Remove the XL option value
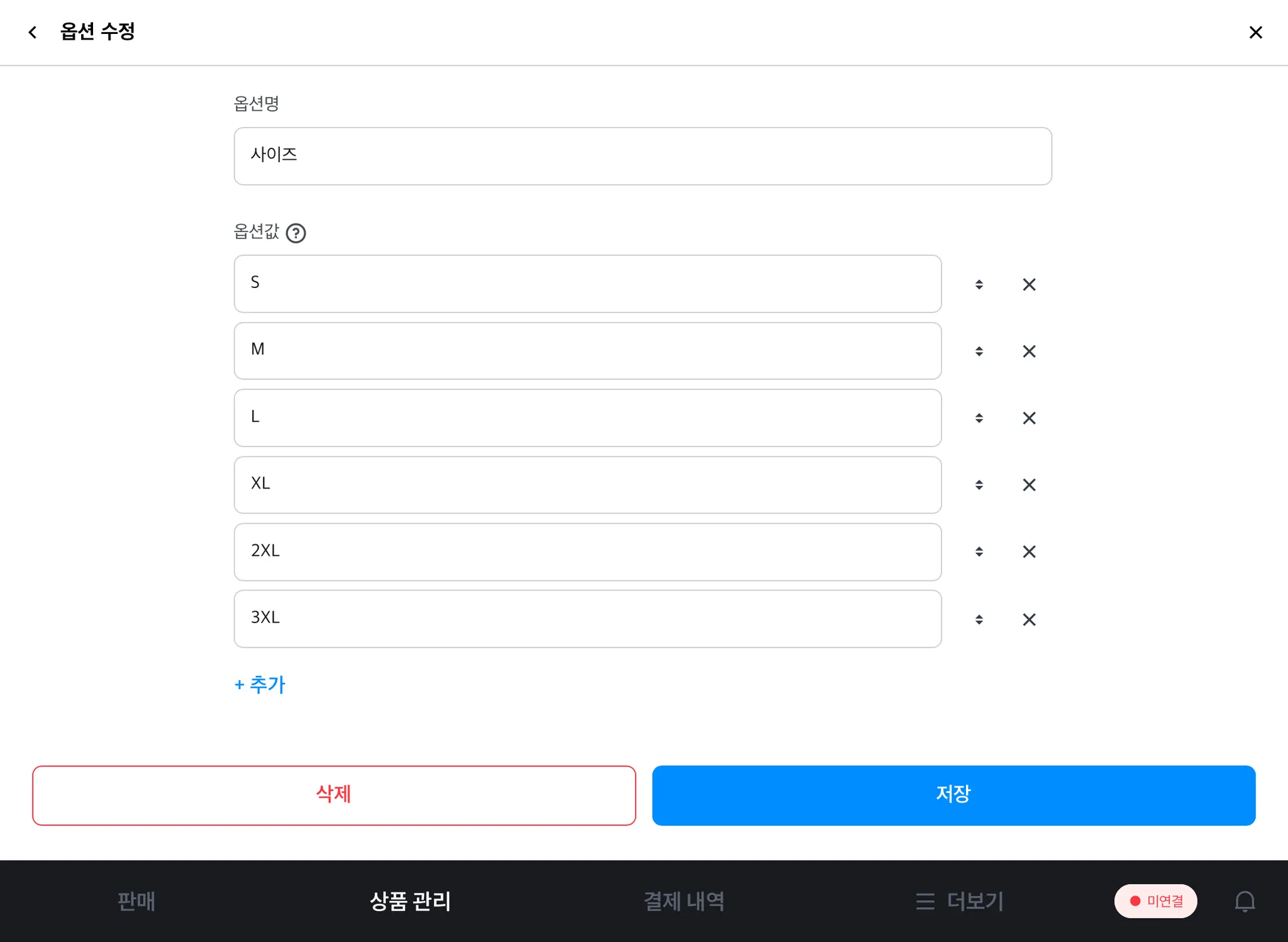Viewport: 1288px width, 942px height. [x=1029, y=485]
